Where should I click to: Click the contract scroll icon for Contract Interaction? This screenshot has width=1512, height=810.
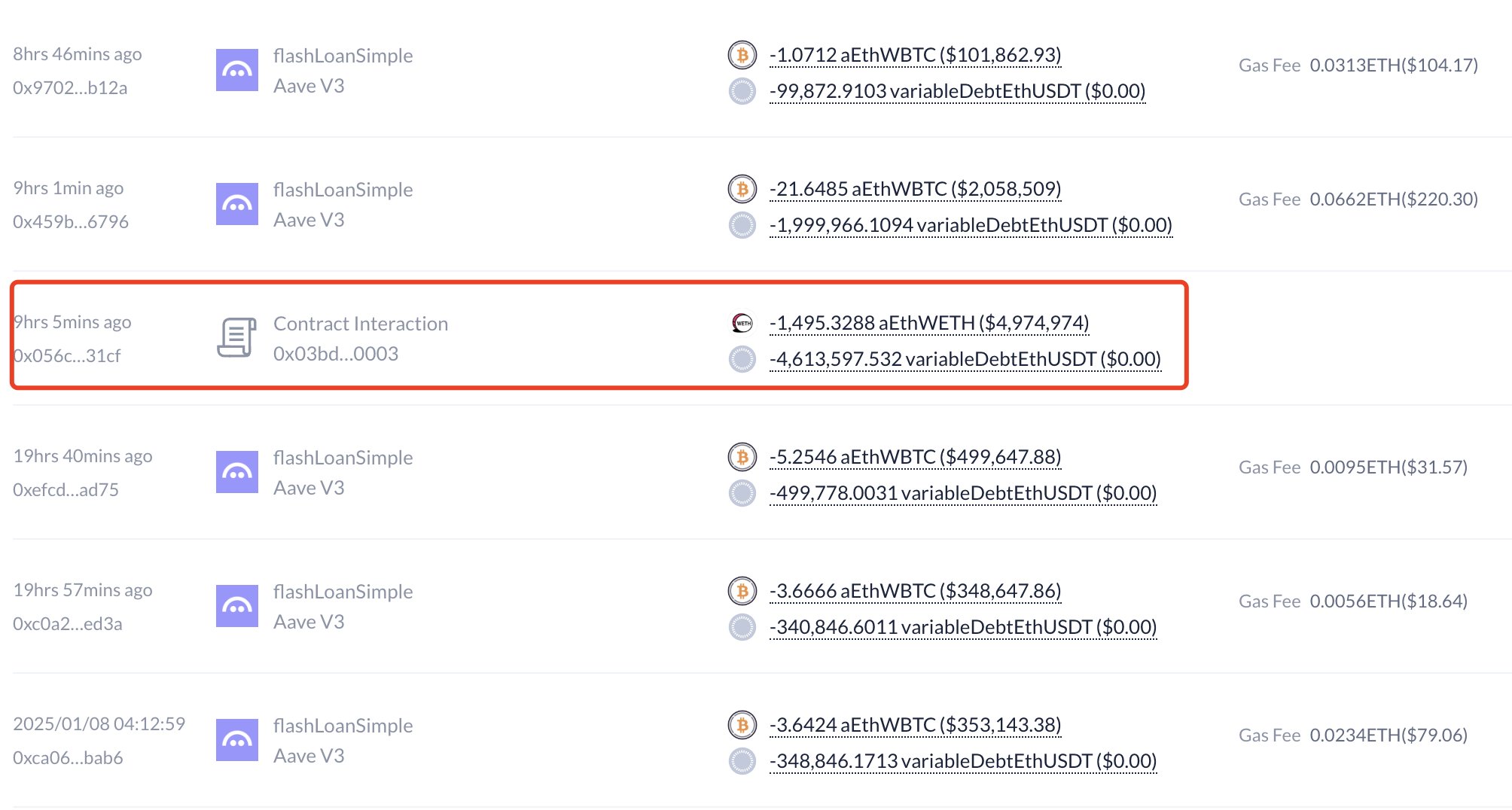(236, 338)
